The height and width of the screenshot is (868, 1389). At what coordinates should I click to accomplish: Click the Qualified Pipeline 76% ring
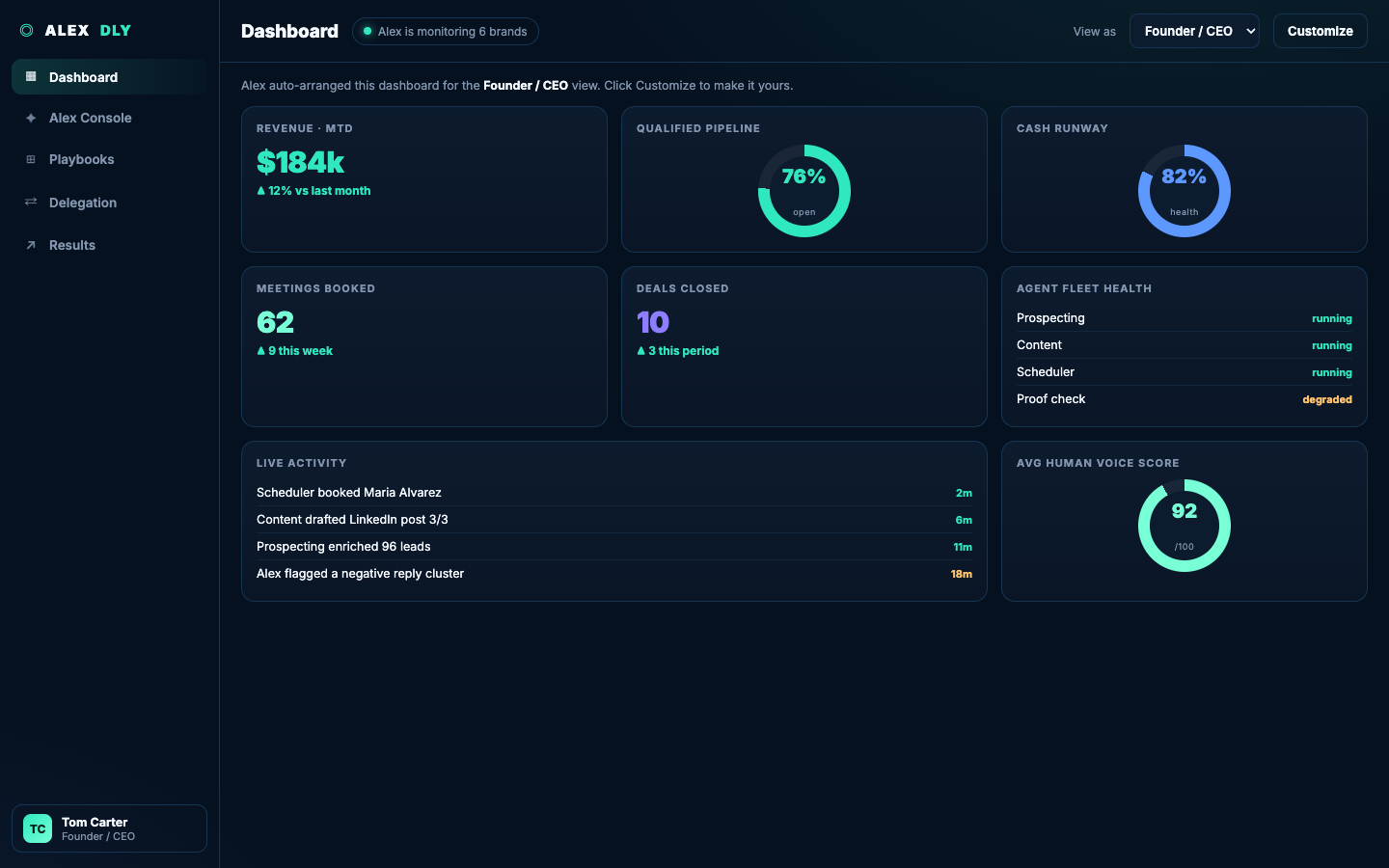(x=804, y=191)
